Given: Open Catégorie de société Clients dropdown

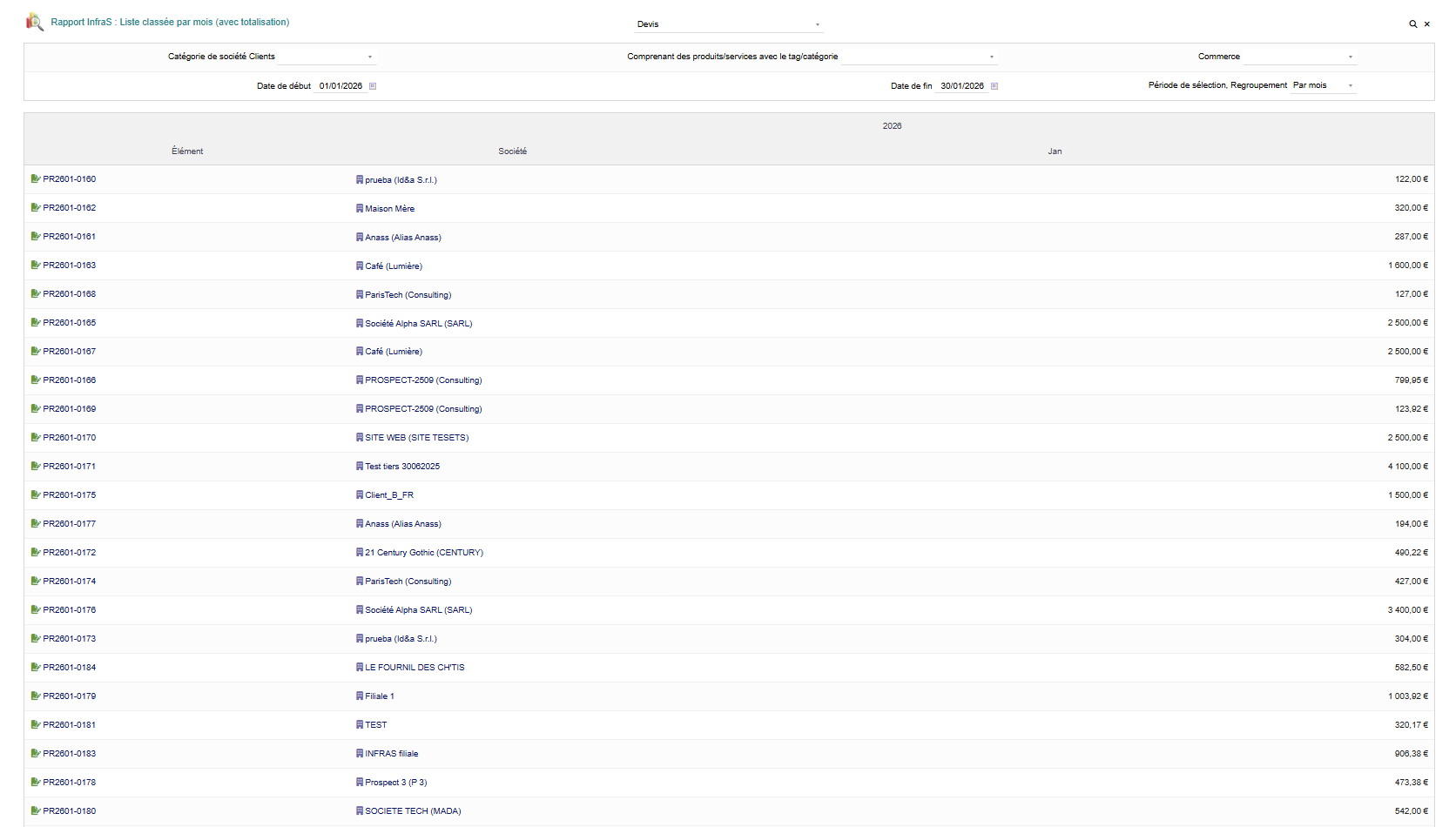Looking at the screenshot, I should (x=327, y=57).
